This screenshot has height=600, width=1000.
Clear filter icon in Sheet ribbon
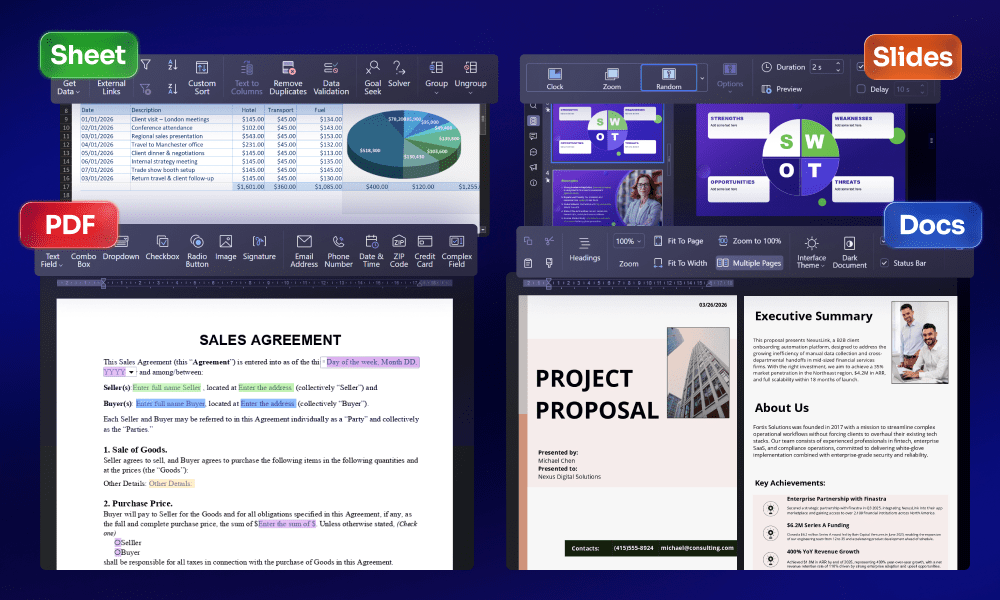click(146, 89)
